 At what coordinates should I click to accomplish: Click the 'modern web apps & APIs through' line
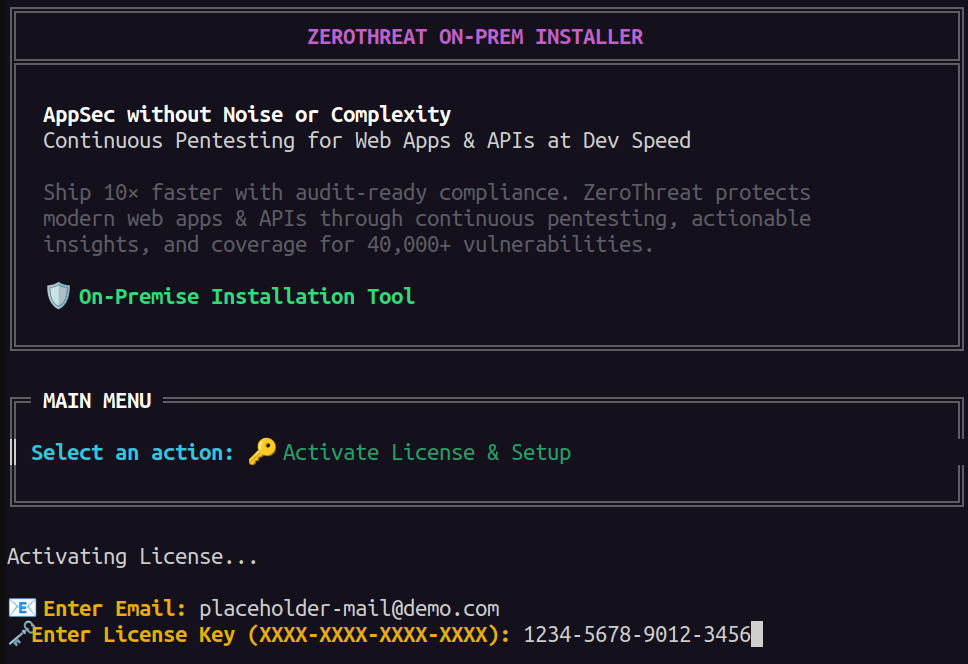click(x=427, y=218)
